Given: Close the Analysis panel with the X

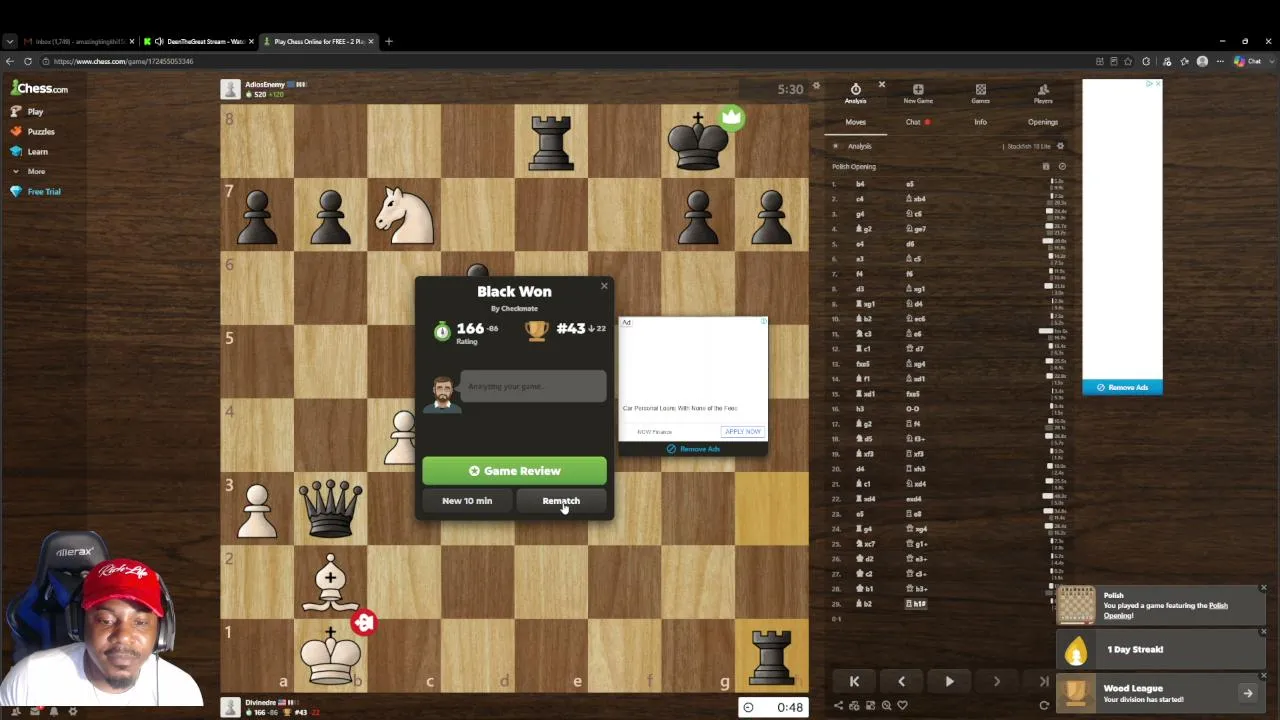Looking at the screenshot, I should (x=881, y=85).
